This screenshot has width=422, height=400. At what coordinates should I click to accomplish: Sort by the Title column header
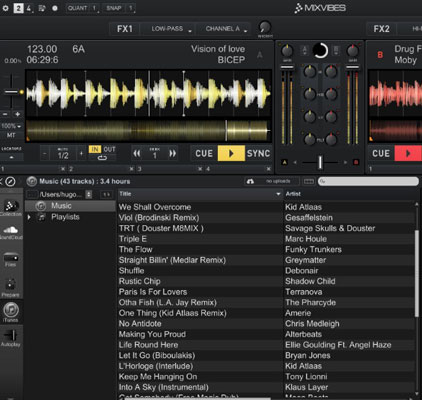tap(200, 194)
